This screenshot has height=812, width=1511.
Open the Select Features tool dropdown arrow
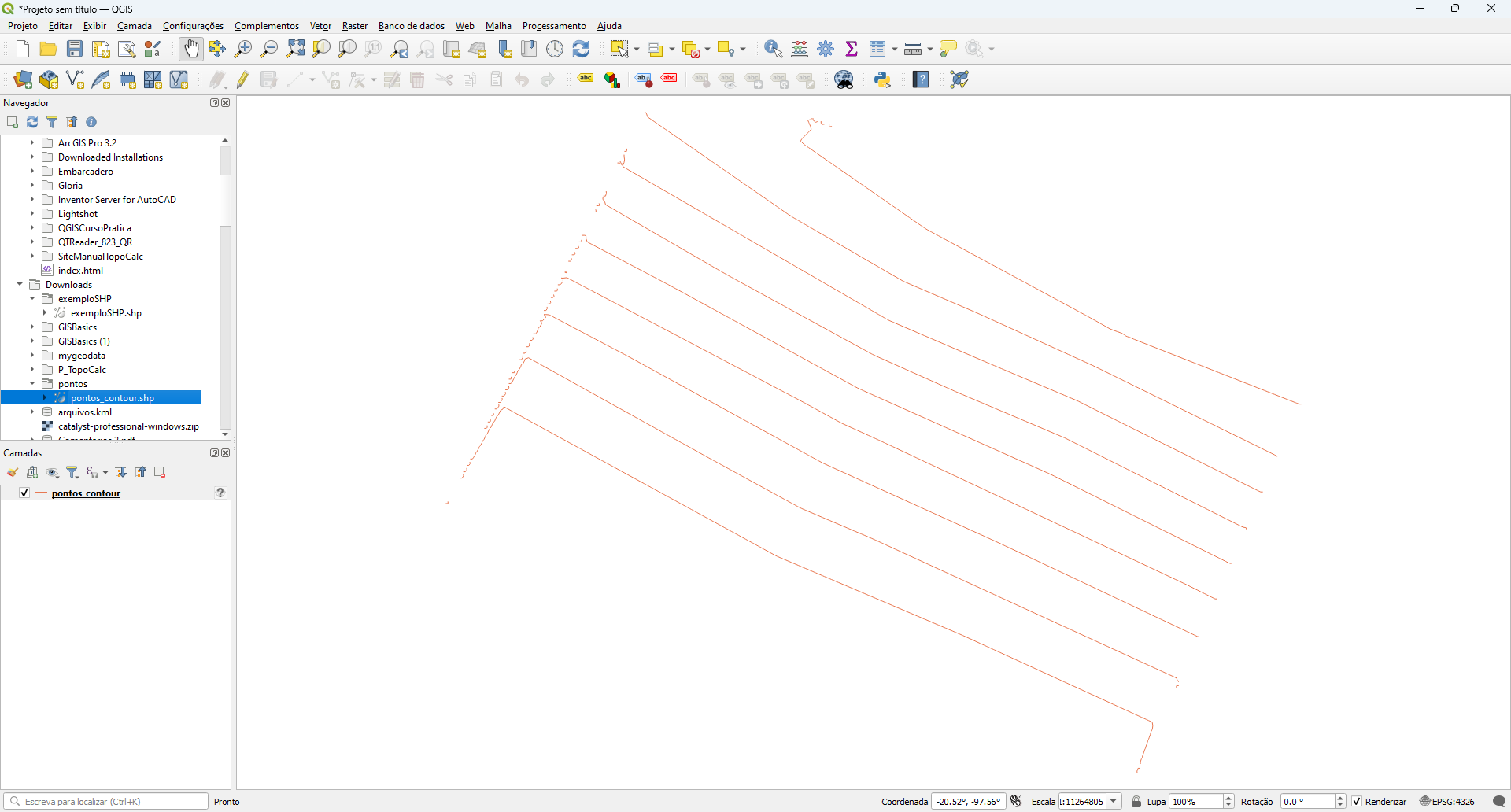tap(636, 49)
